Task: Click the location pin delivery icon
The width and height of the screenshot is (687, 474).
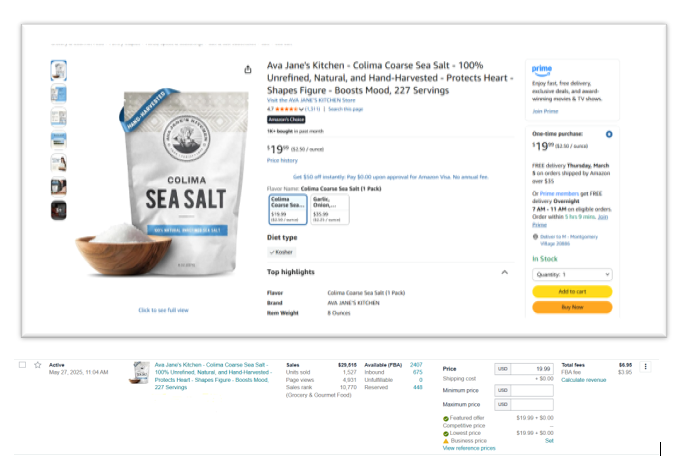Action: [x=535, y=236]
